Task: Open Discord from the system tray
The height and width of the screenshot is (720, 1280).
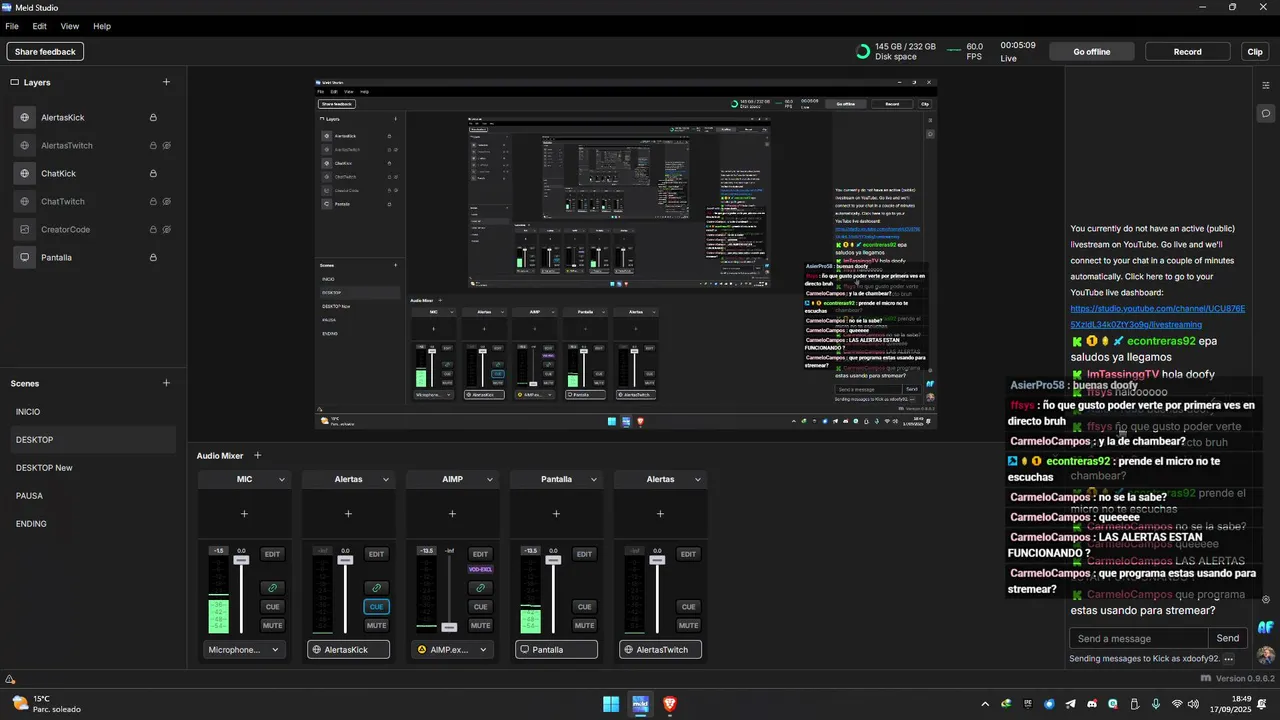Action: [1092, 704]
